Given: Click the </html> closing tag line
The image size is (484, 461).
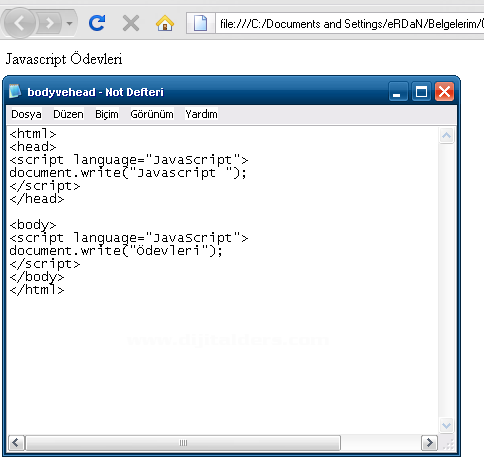Looking at the screenshot, I should coord(37,290).
